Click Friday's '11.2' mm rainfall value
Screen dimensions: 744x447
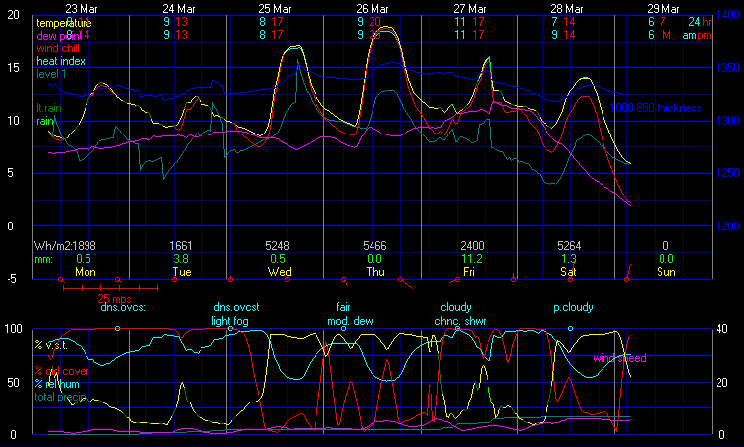[472, 259]
